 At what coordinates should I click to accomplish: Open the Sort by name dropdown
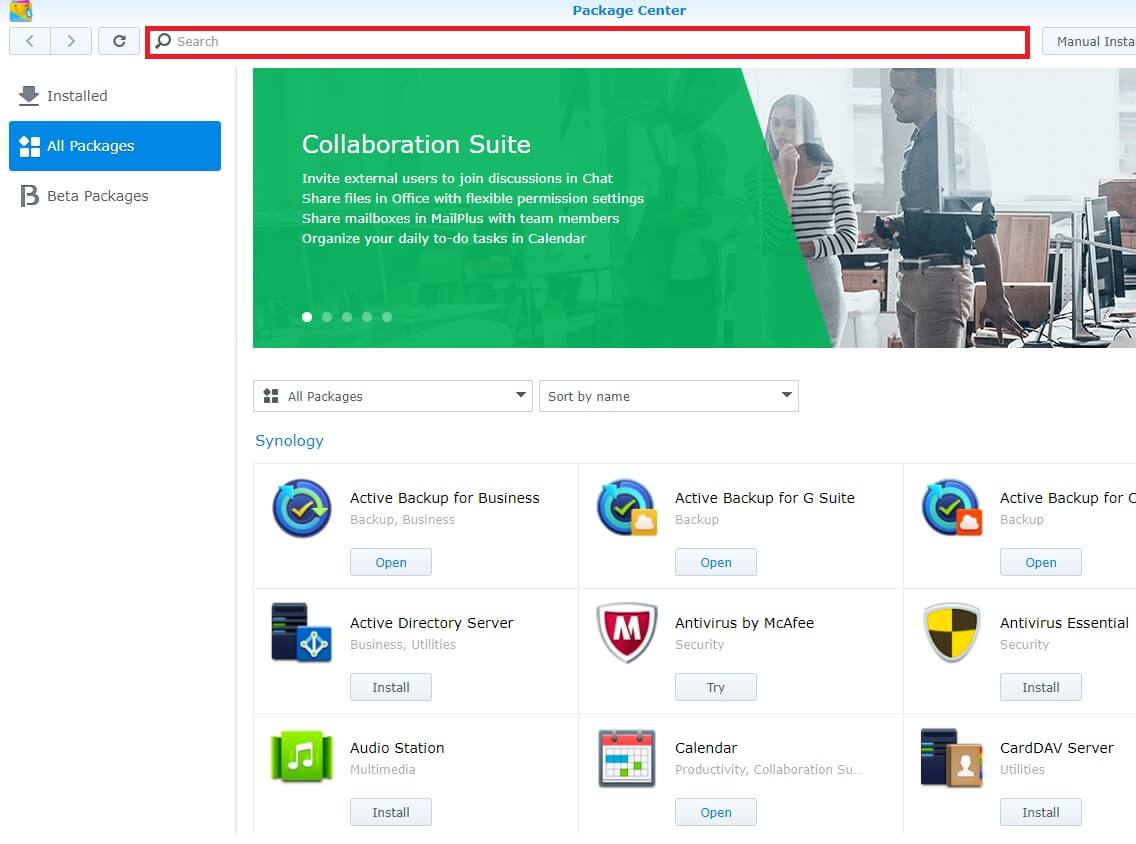669,396
